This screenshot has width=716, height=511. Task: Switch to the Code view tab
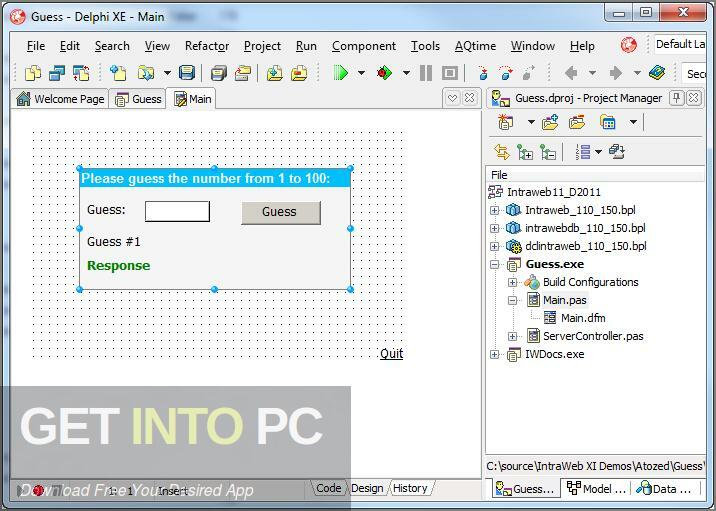click(x=329, y=488)
